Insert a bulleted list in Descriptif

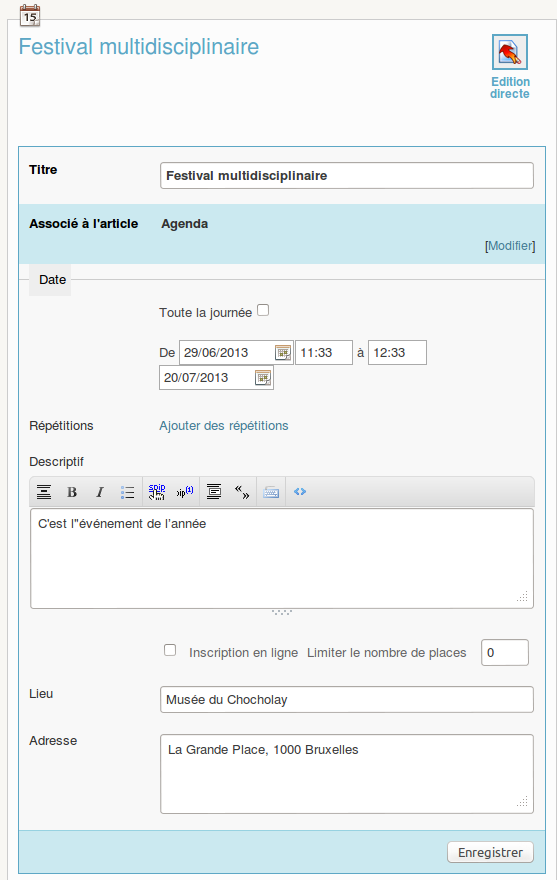click(127, 492)
